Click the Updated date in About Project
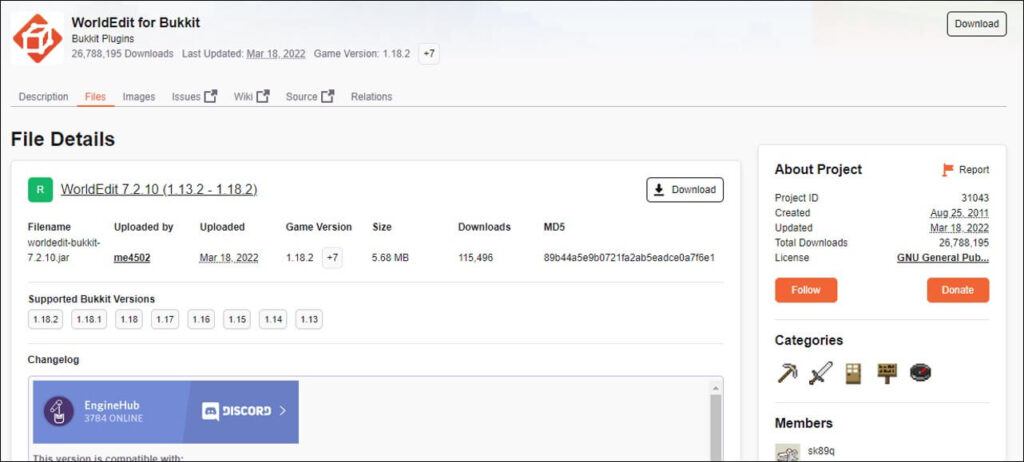Viewport: 1024px width, 462px height. (959, 228)
